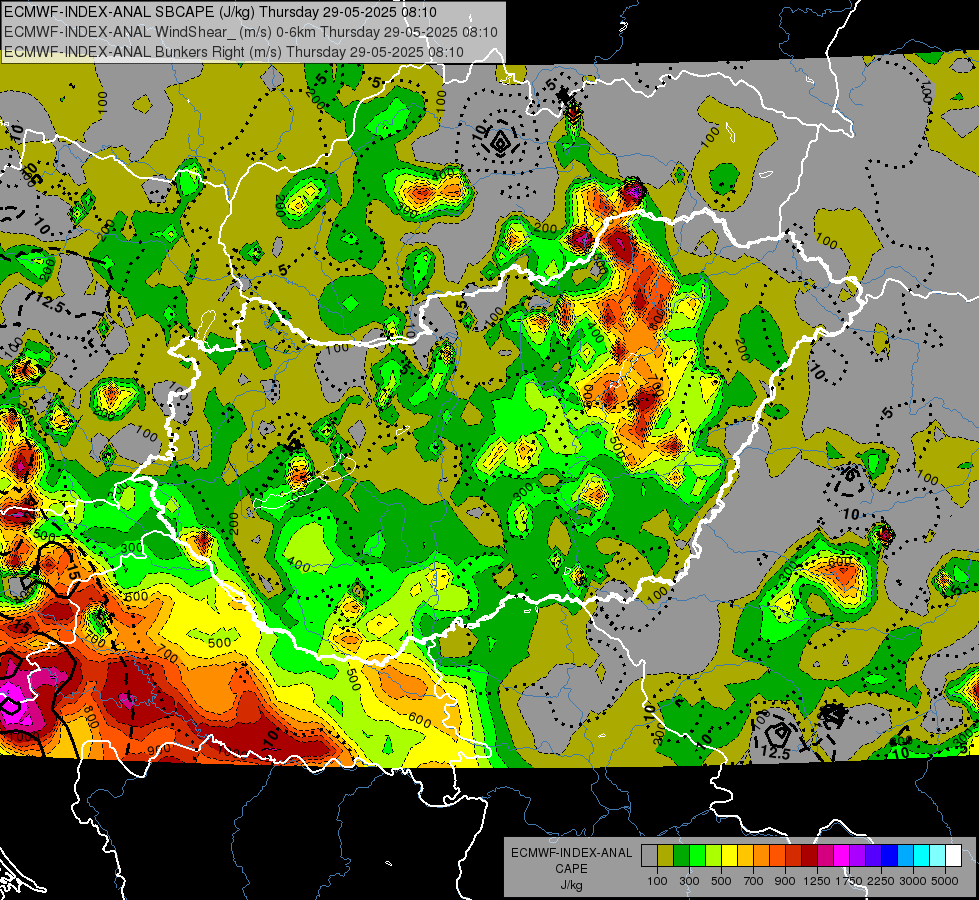This screenshot has height=900, width=979.
Task: Click the 100 value on the legend scale
Action: (657, 881)
